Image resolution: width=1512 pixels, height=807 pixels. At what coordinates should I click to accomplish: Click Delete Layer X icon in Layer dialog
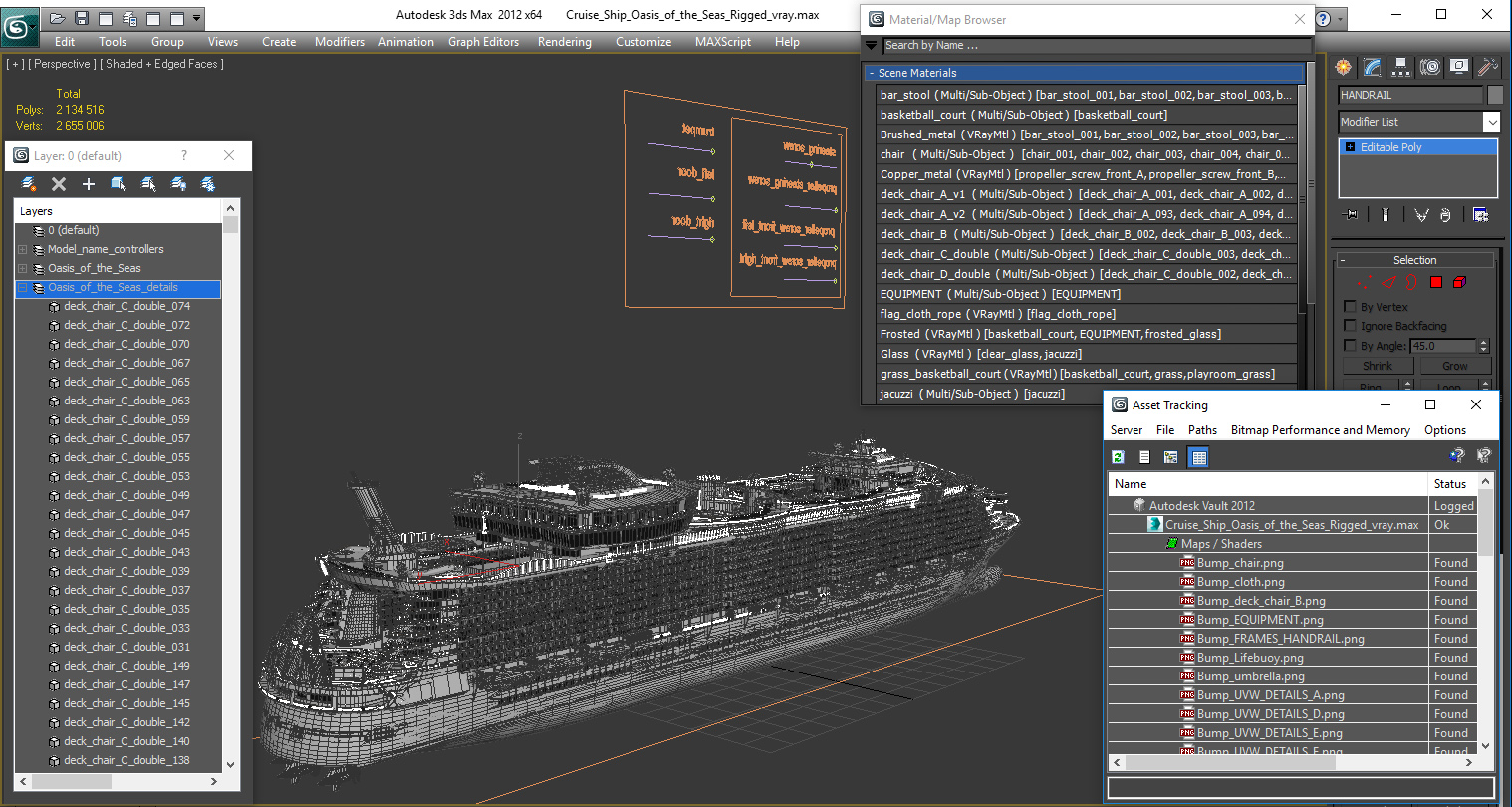click(59, 184)
